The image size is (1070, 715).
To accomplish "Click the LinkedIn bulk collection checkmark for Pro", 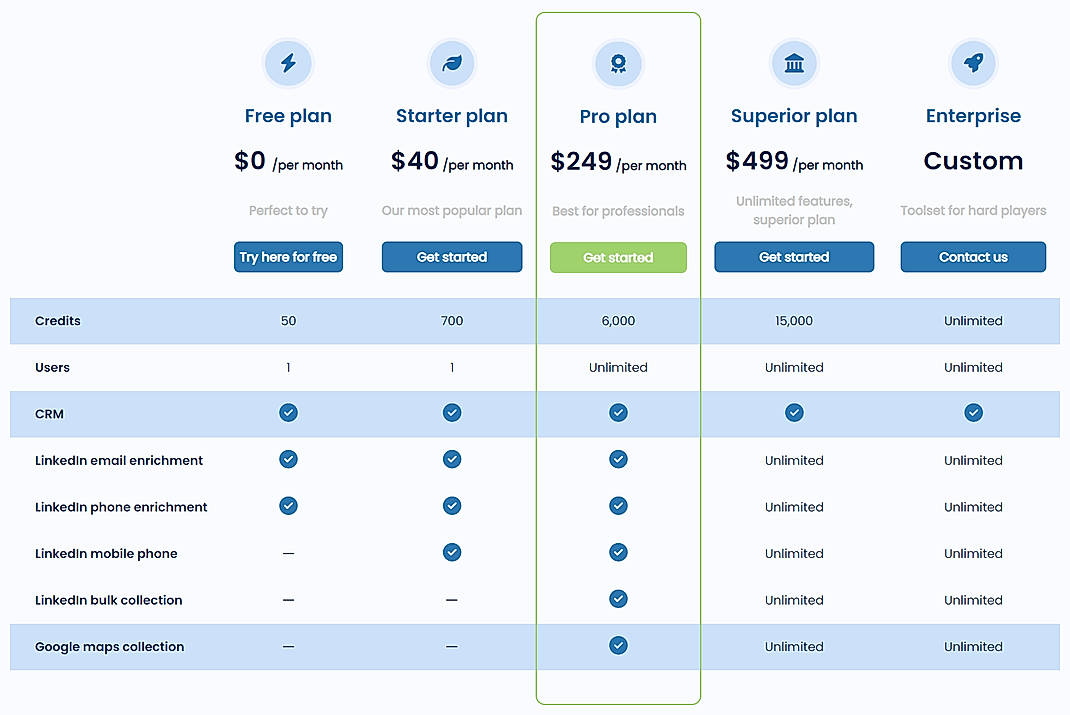I will [618, 599].
